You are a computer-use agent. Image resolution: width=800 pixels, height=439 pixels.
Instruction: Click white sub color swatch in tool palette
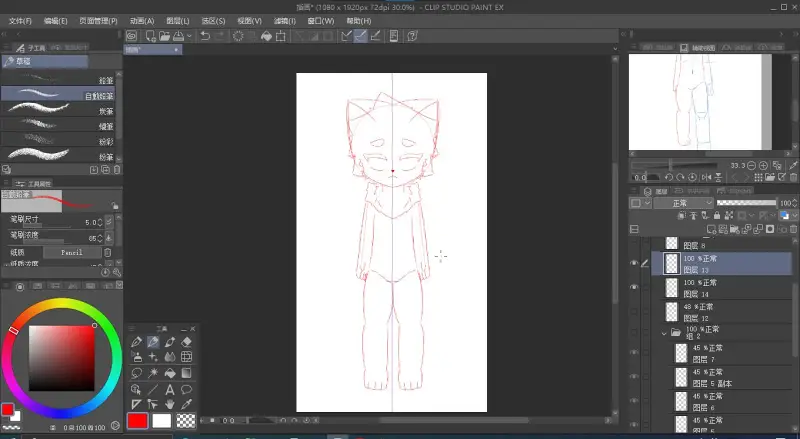click(162, 421)
